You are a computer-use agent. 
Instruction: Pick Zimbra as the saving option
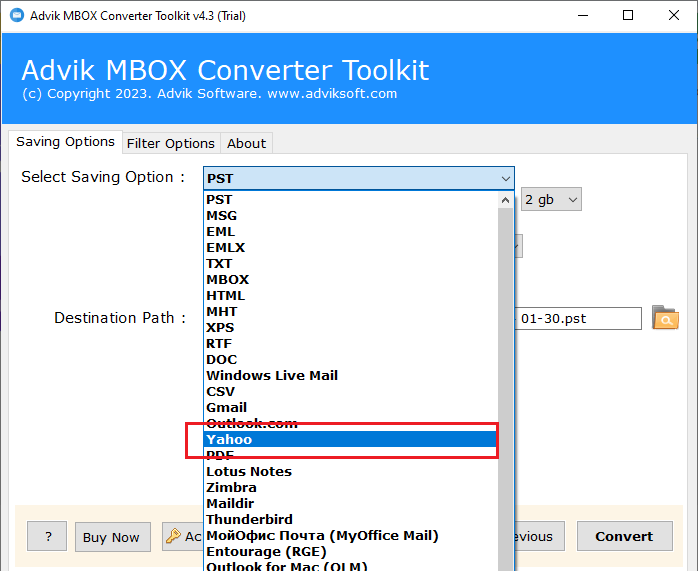[x=231, y=488]
